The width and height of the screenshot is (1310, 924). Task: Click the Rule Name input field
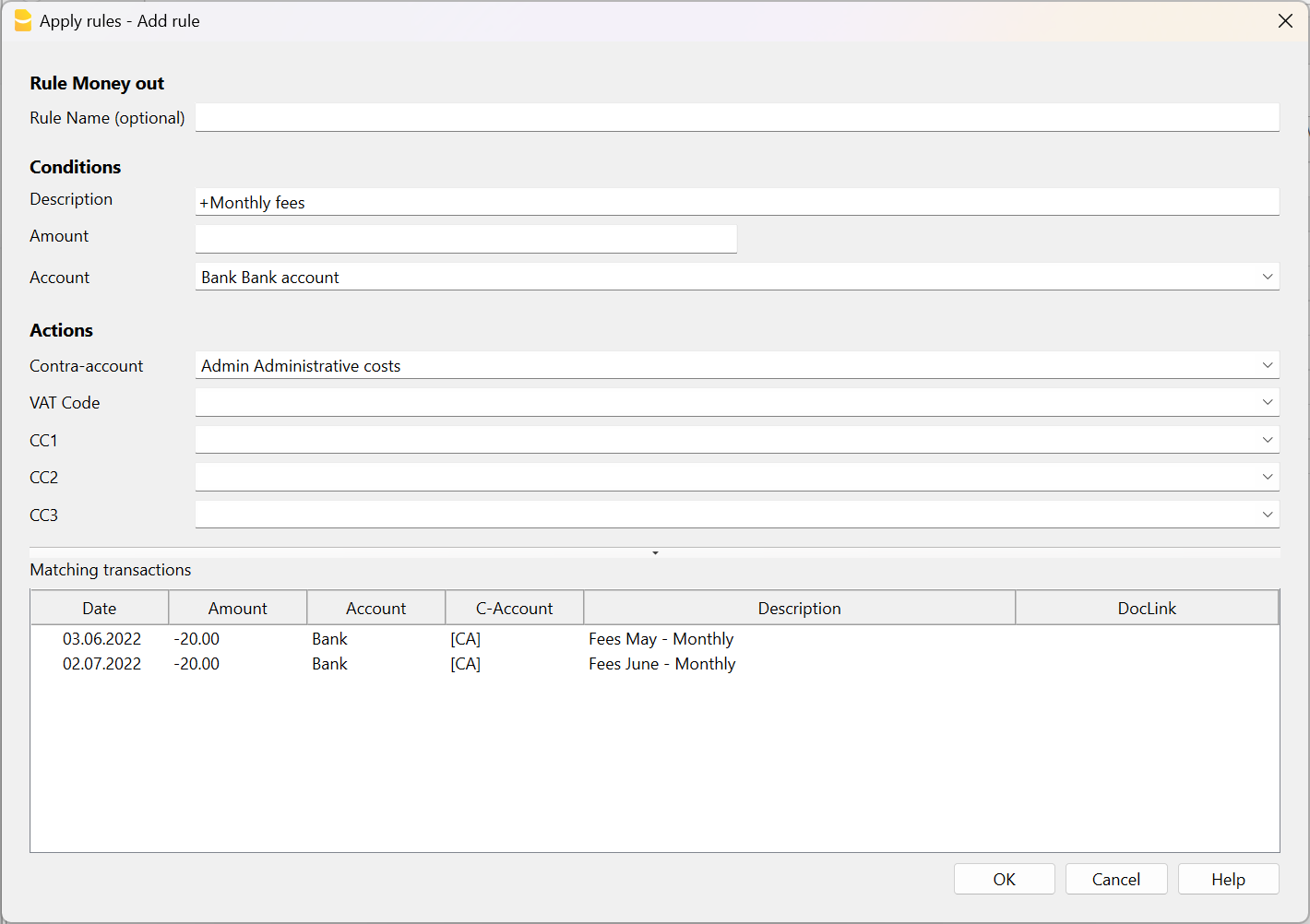tap(736, 118)
